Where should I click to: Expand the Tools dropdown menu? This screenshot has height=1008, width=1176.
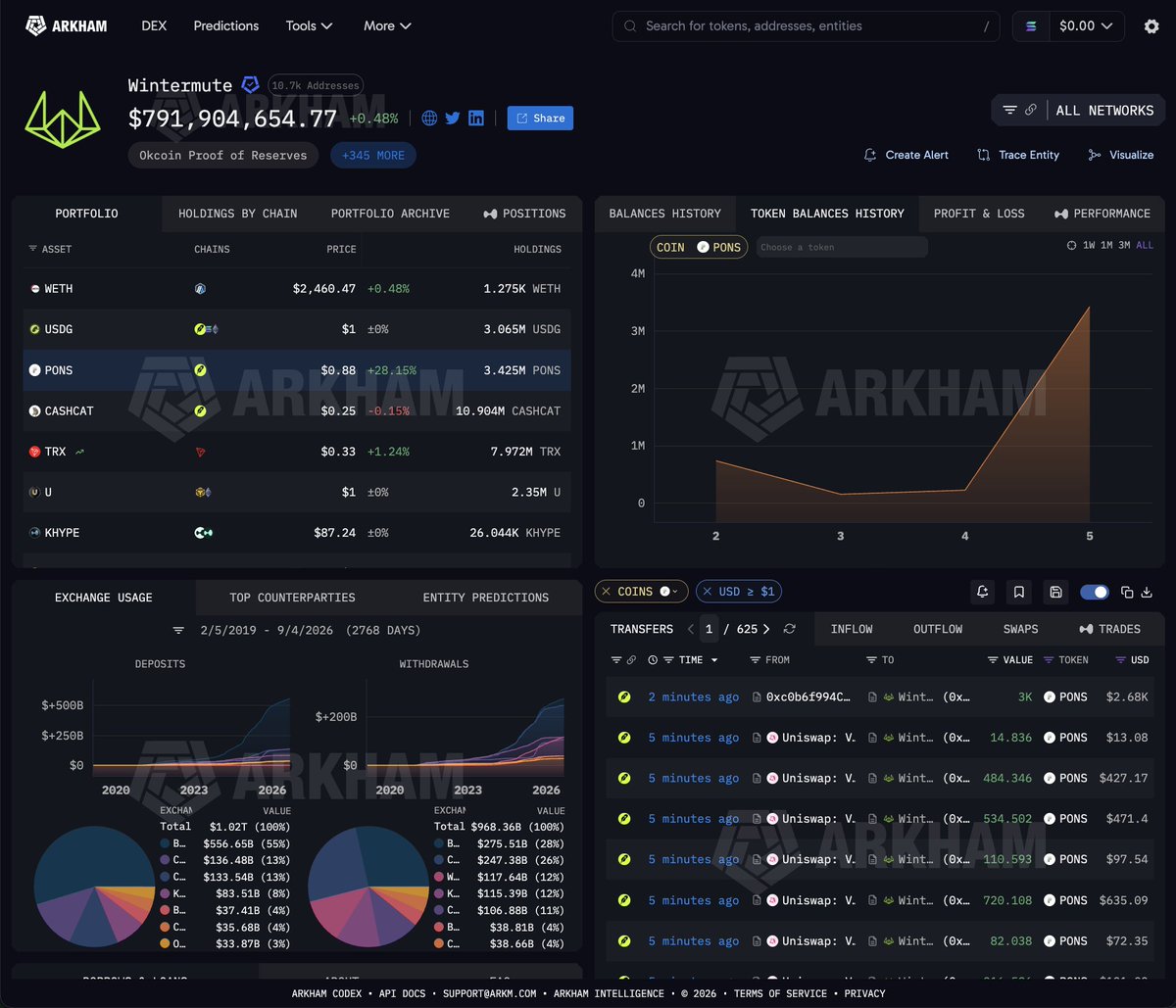(x=310, y=25)
